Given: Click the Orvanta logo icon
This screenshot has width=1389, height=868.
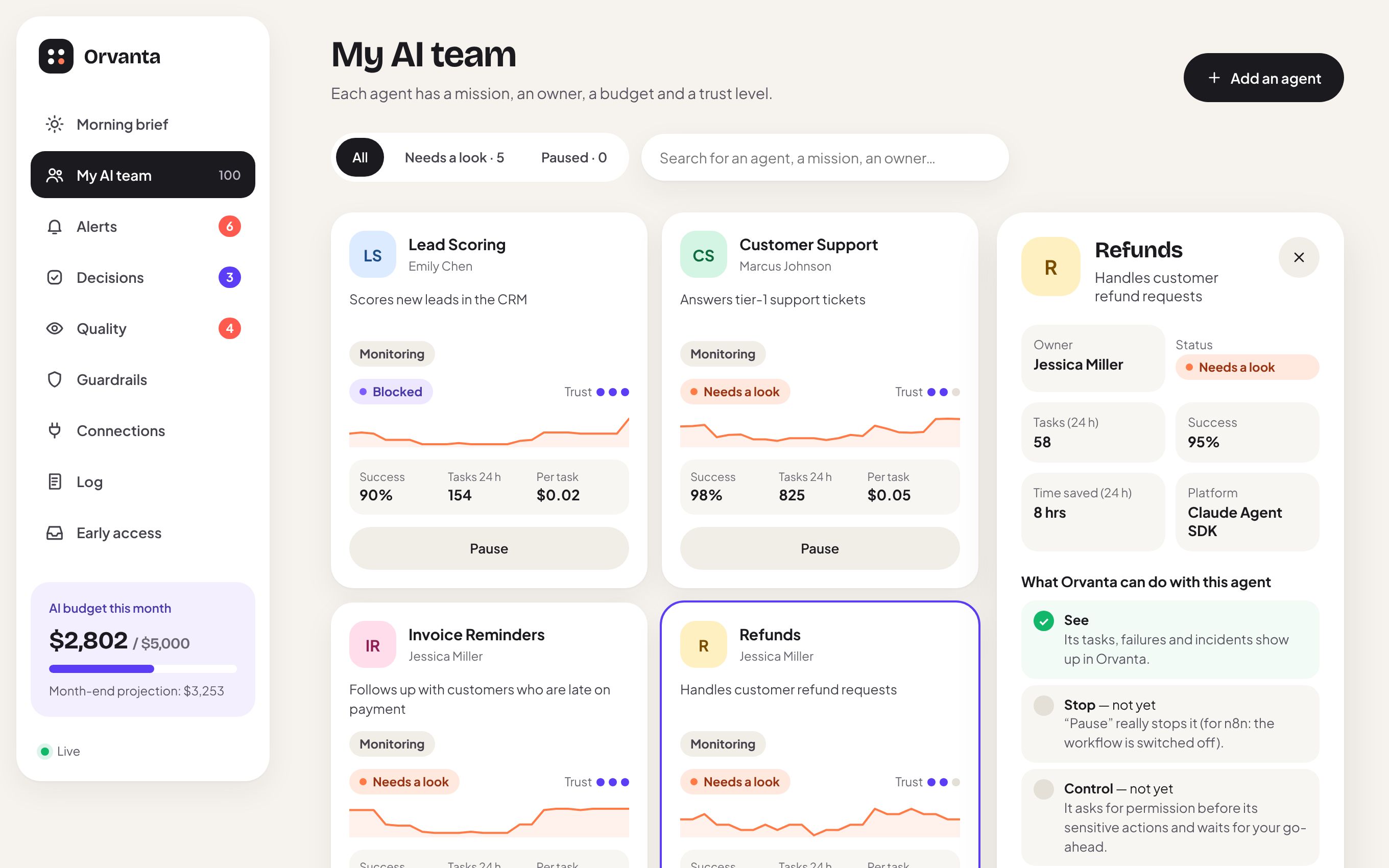Looking at the screenshot, I should [56, 56].
